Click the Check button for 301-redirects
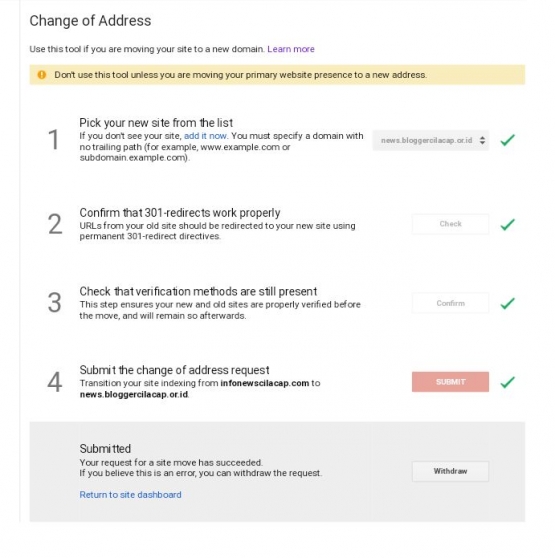The image size is (555, 558). (450, 224)
